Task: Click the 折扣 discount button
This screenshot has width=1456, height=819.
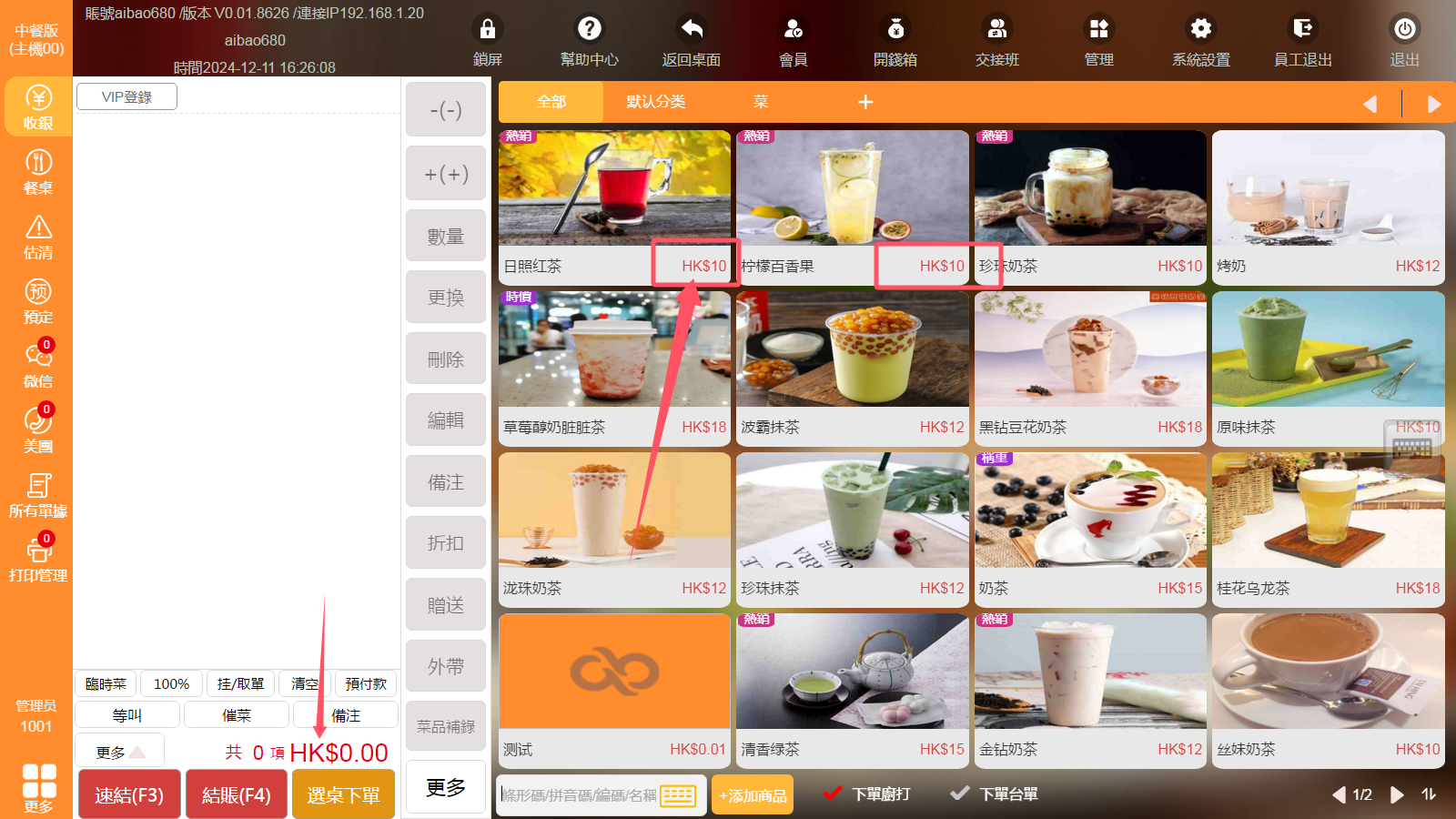Action: (x=446, y=543)
